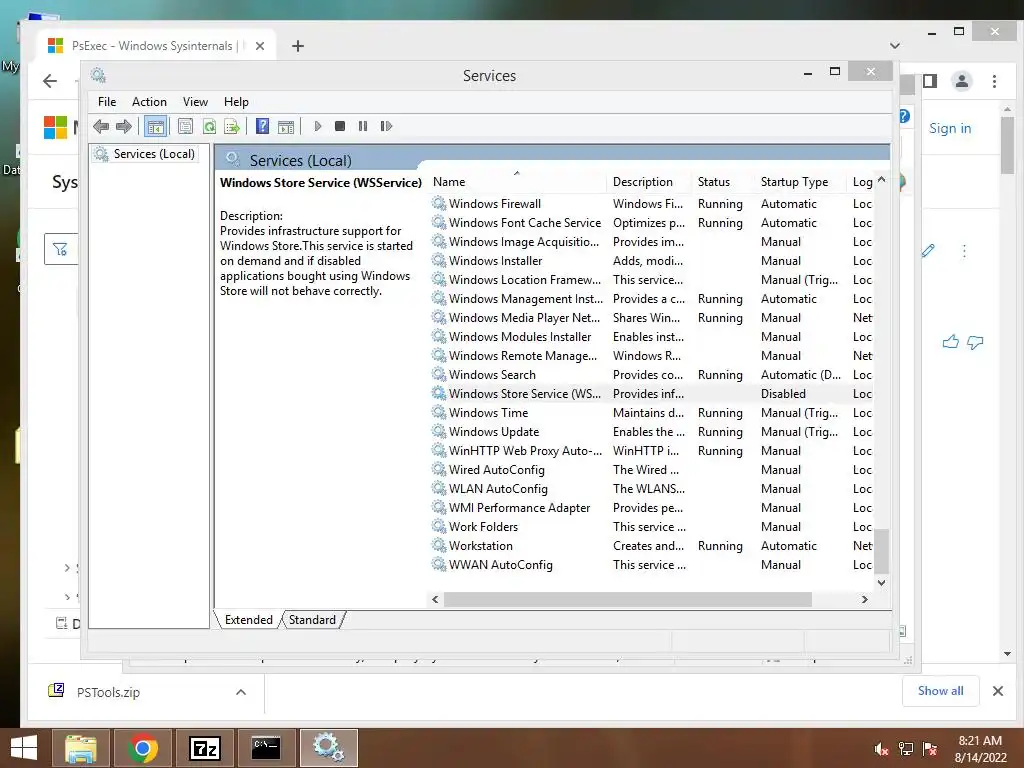Open the Action menu in Services
The width and height of the screenshot is (1024, 768).
point(149,102)
